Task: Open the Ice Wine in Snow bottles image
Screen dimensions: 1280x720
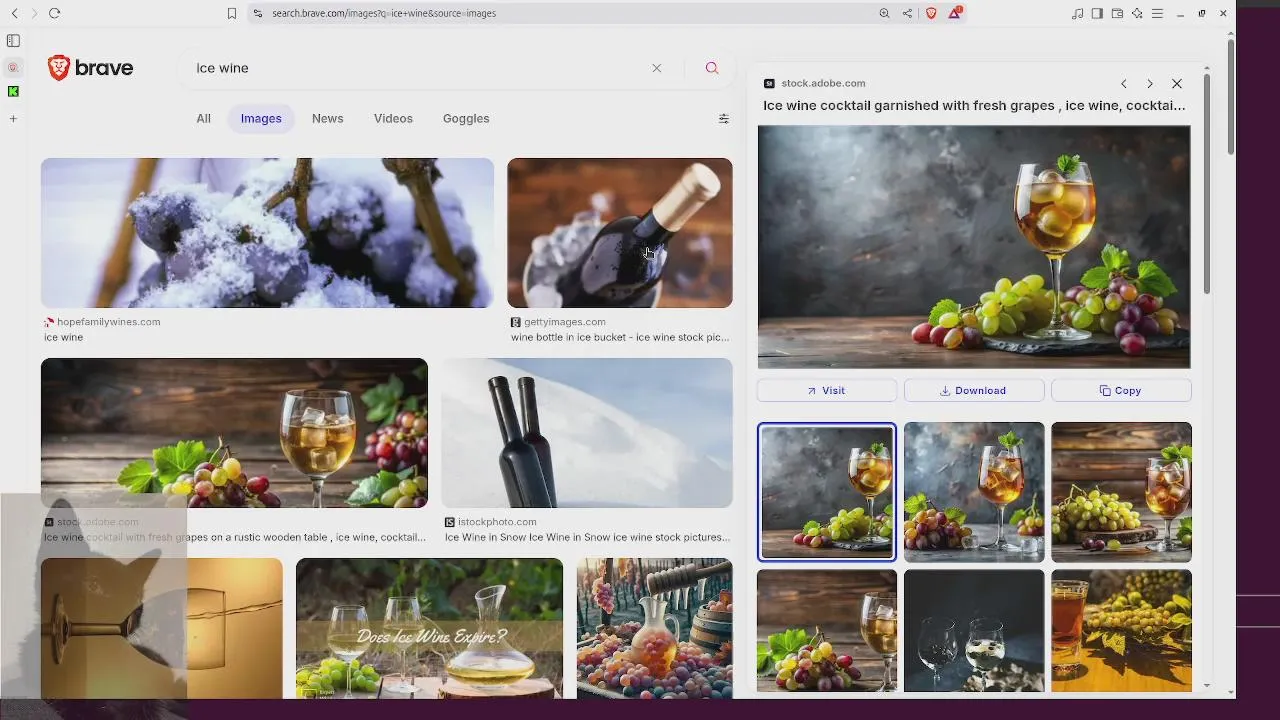Action: 587,433
